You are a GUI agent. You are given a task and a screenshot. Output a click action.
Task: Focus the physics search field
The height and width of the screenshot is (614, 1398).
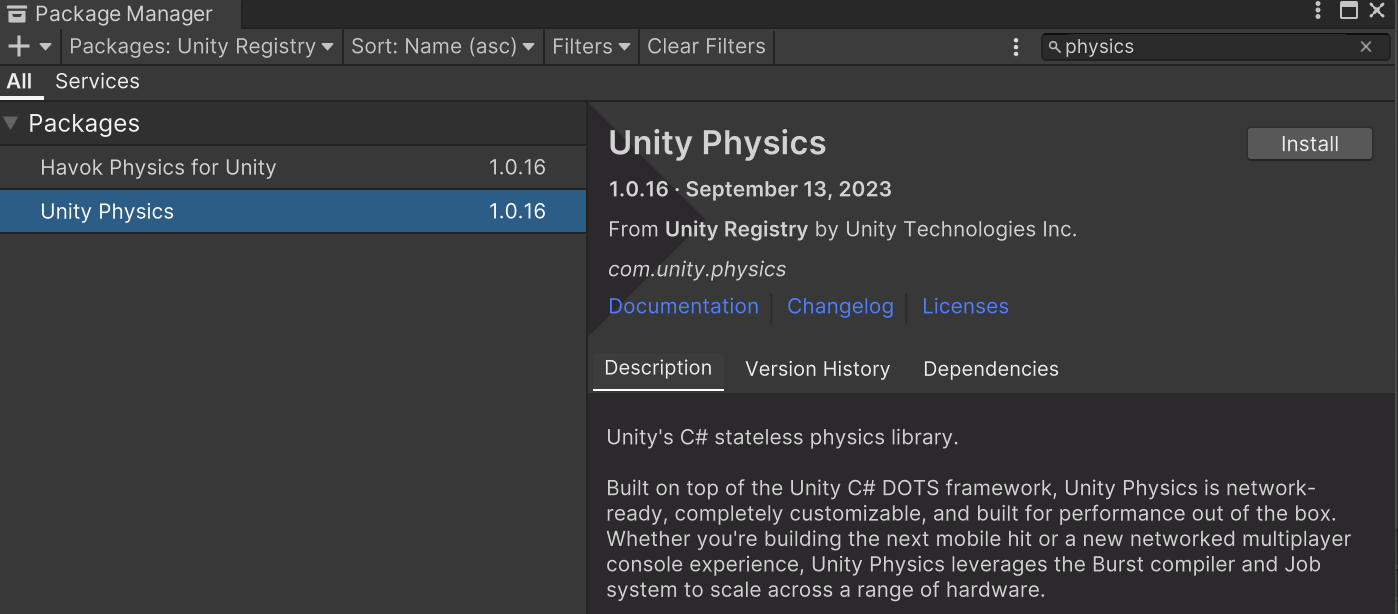[x=1215, y=47]
